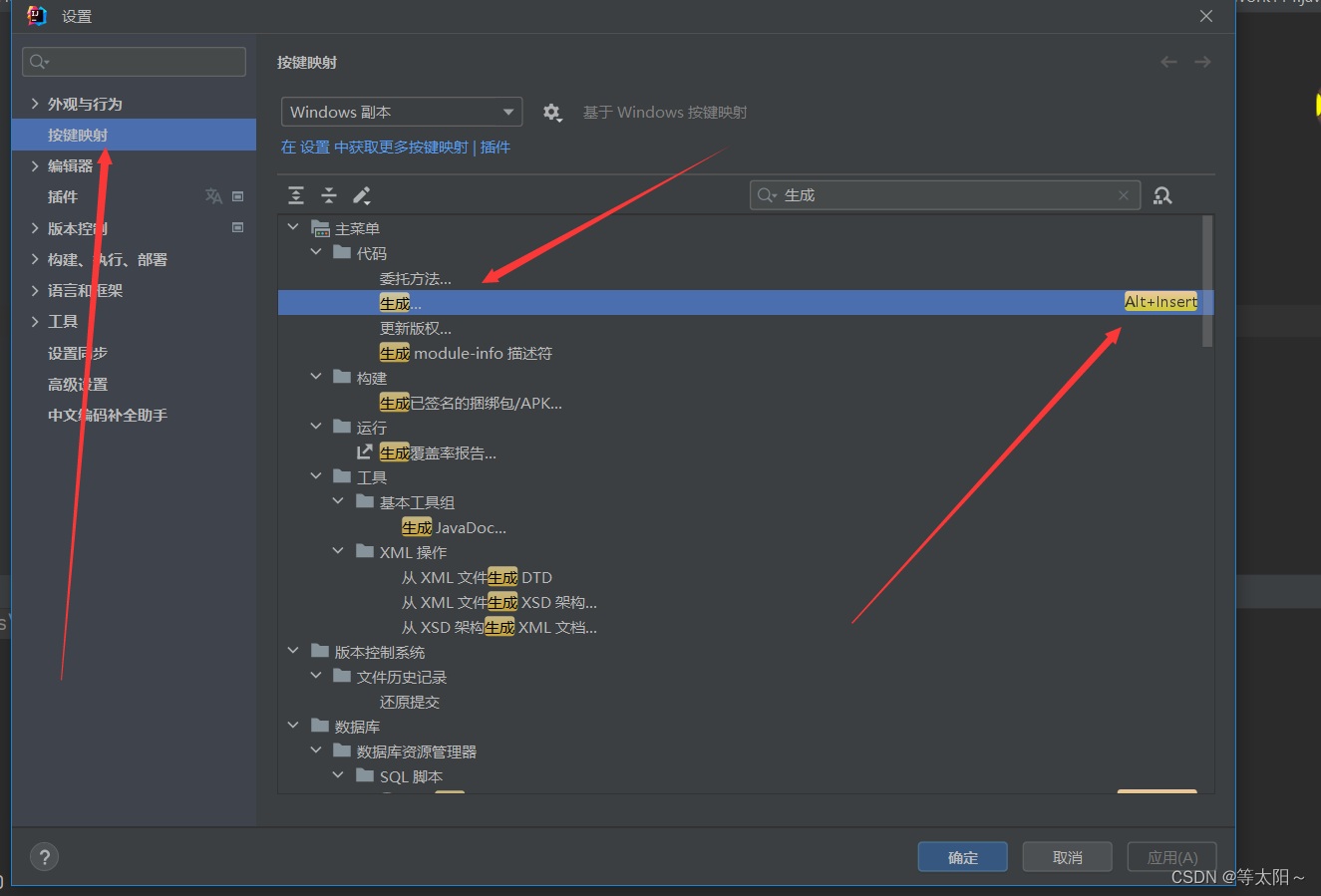1321x896 pixels.
Task: Select 生成覆盖率报告... action
Action: pos(746,452)
